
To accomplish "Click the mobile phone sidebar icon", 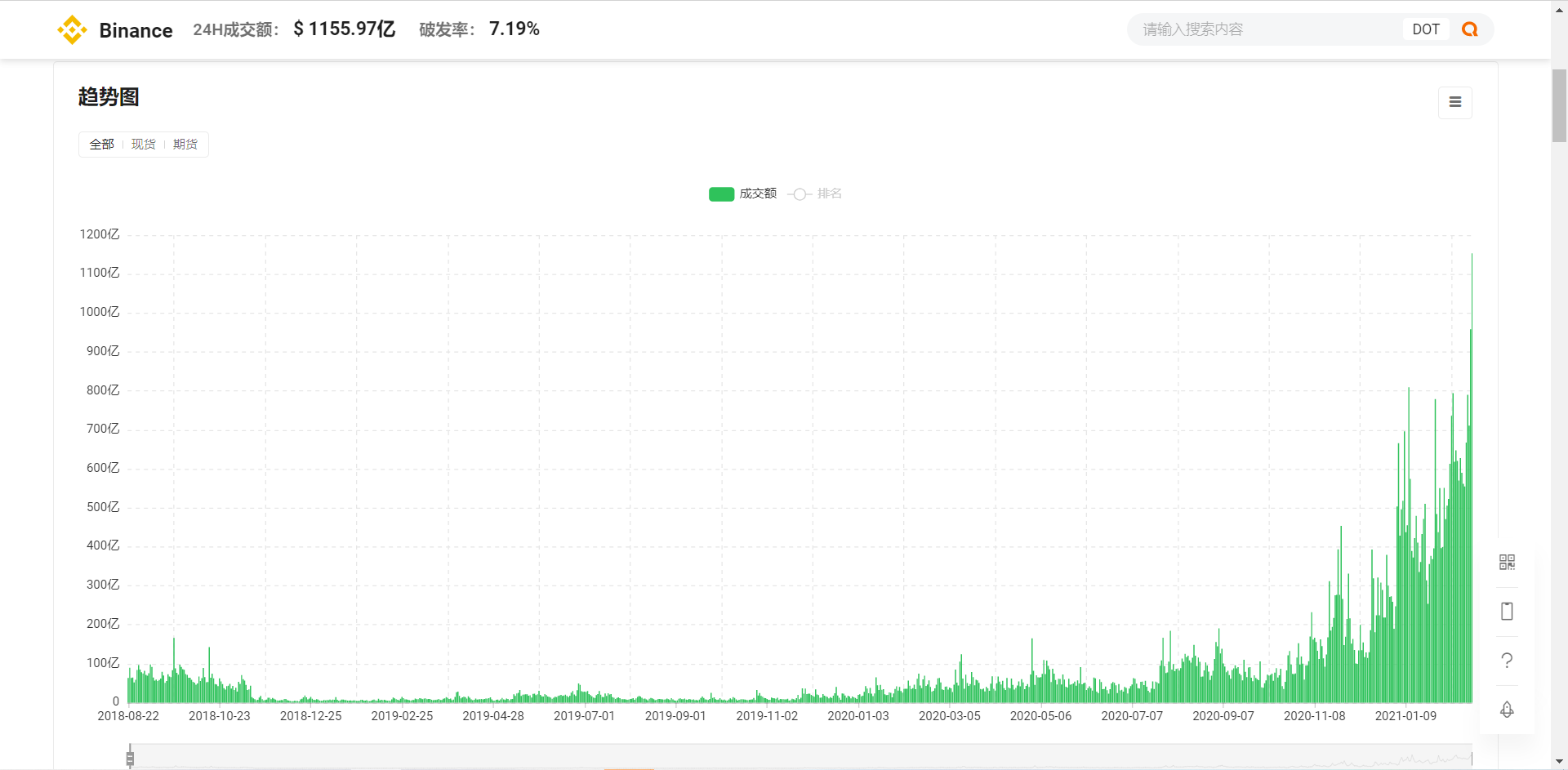I will click(1507, 611).
